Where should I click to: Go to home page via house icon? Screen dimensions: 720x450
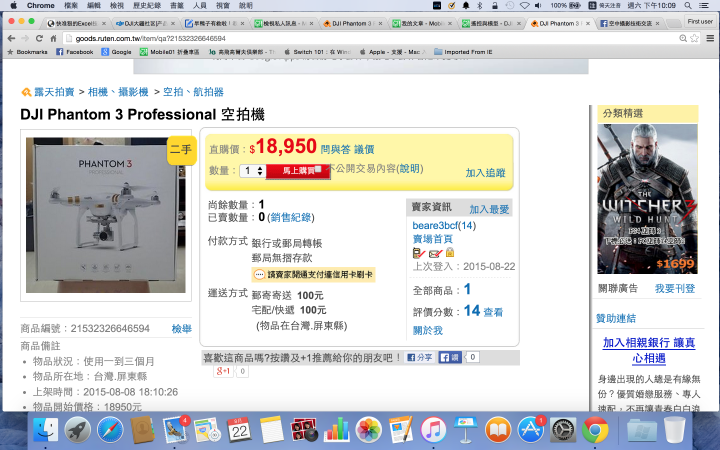[53, 39]
